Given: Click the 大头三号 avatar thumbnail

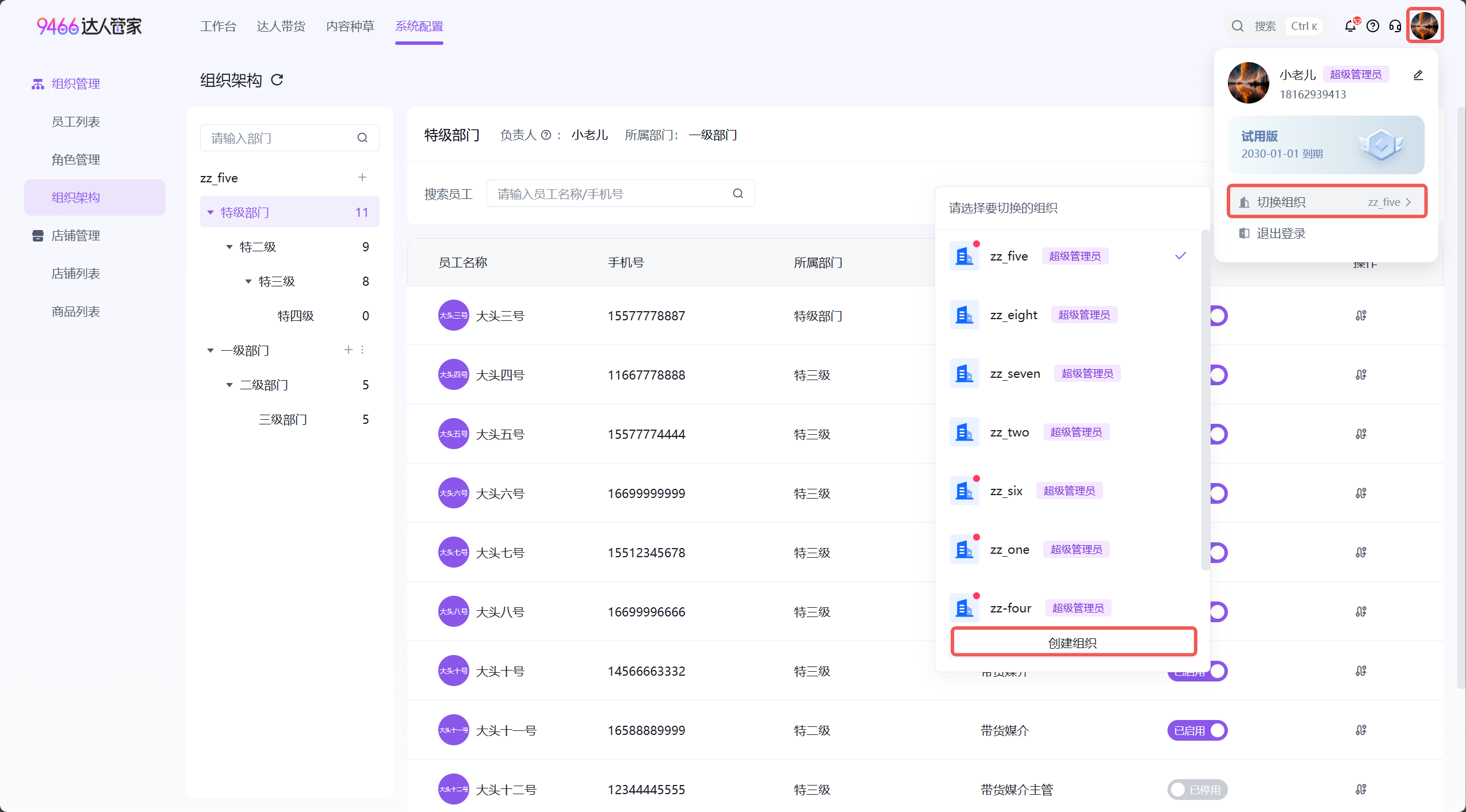Looking at the screenshot, I should pos(453,316).
